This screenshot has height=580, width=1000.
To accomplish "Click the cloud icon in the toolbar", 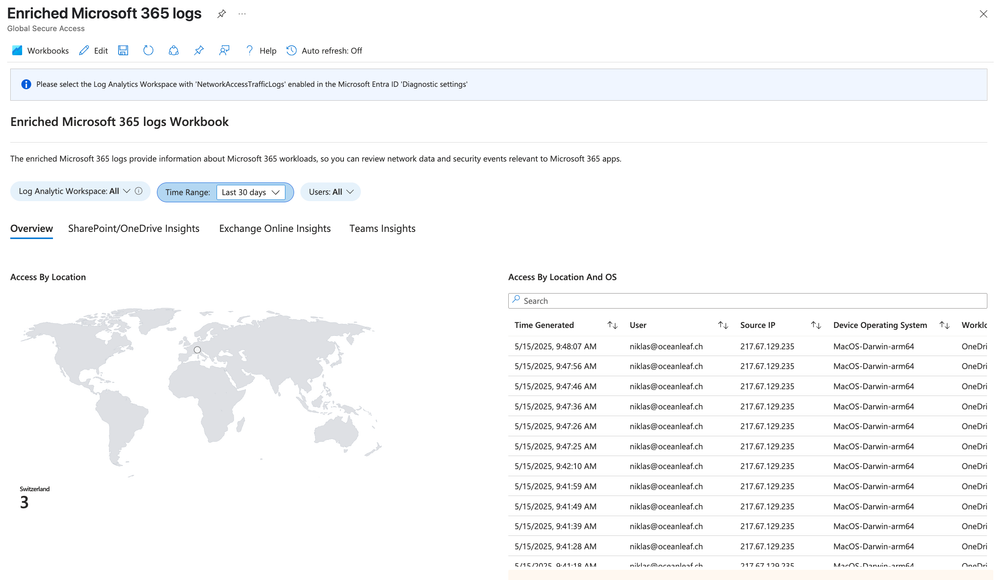I will [x=171, y=50].
